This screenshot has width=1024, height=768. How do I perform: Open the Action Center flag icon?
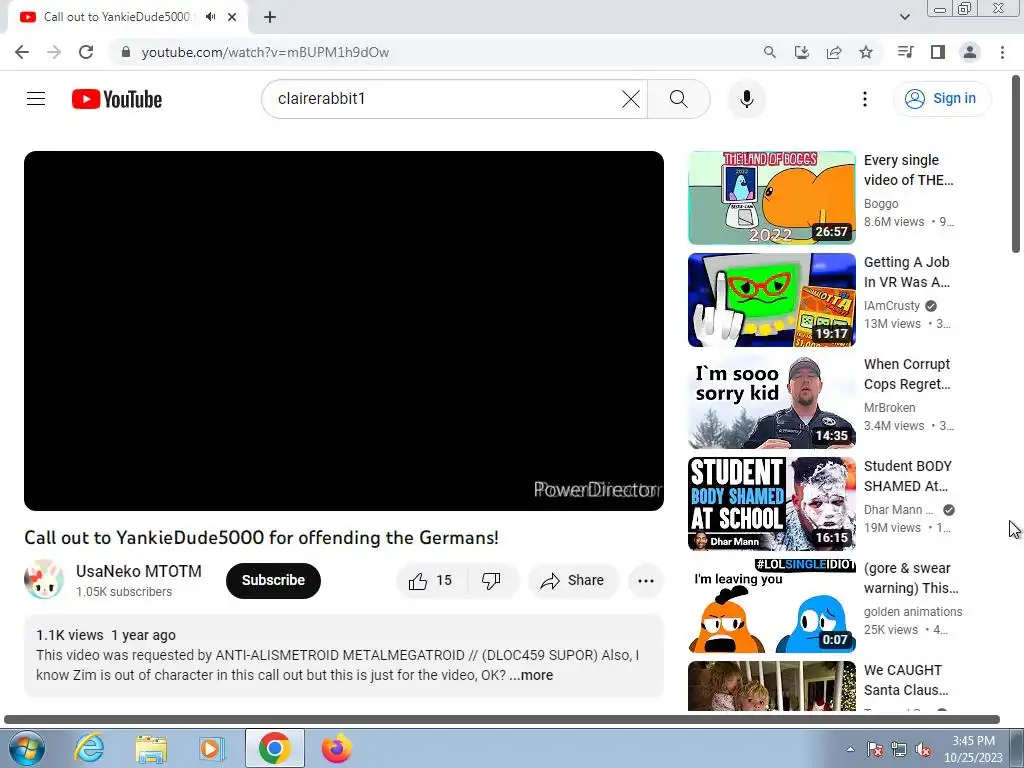click(x=874, y=750)
